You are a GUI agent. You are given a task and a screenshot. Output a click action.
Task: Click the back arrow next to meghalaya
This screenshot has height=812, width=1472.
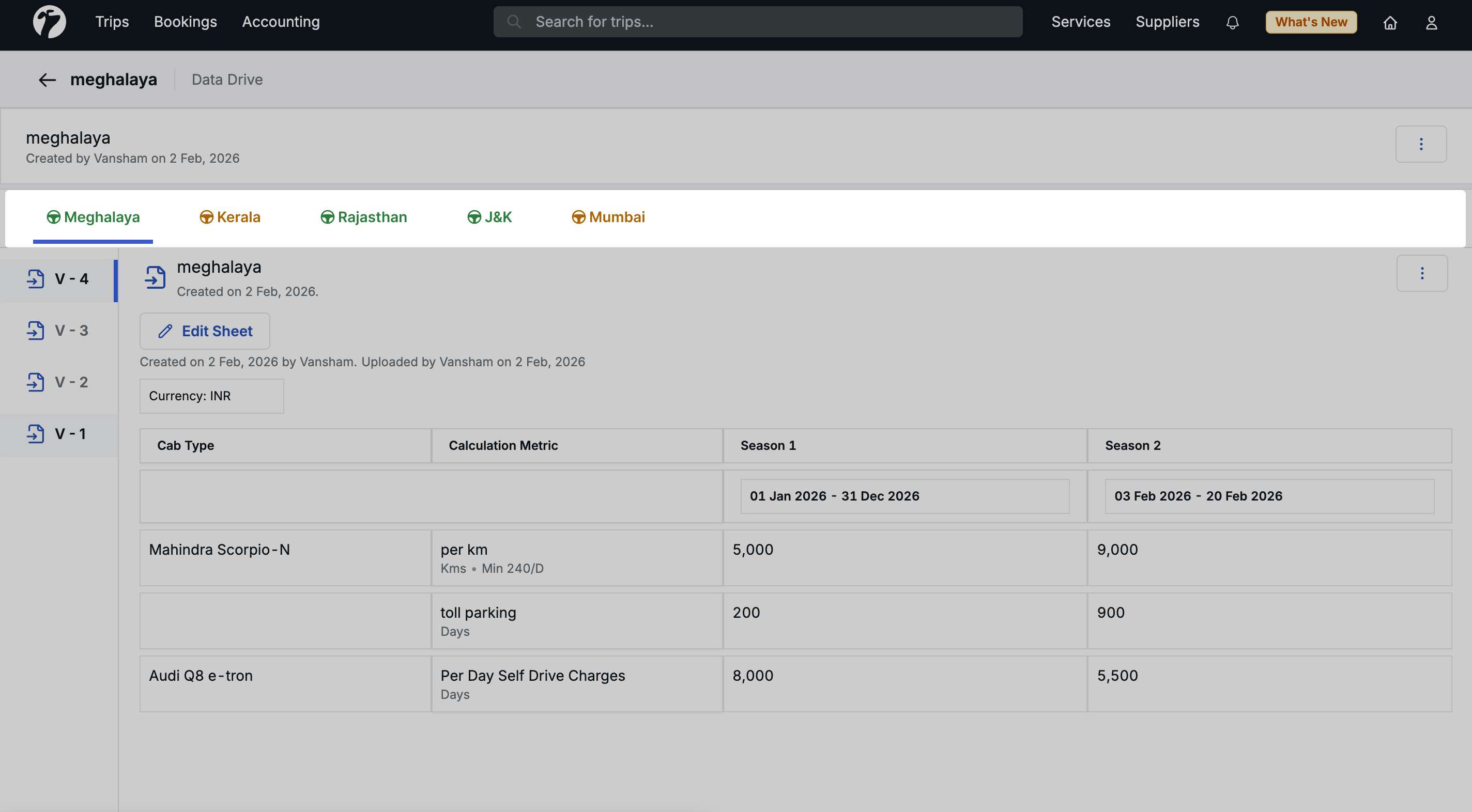[x=47, y=80]
